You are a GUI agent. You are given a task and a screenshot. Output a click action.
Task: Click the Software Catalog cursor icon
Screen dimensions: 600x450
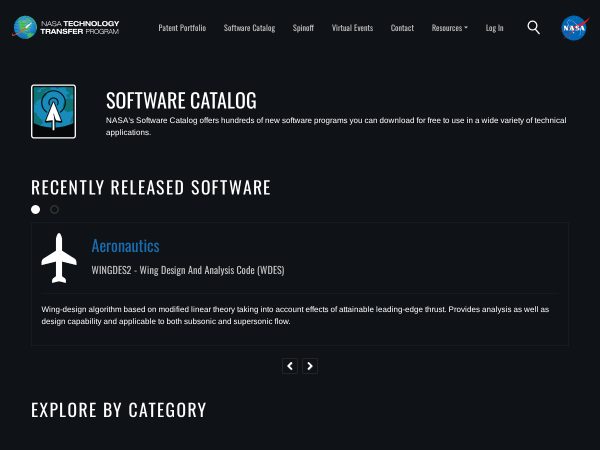click(54, 111)
